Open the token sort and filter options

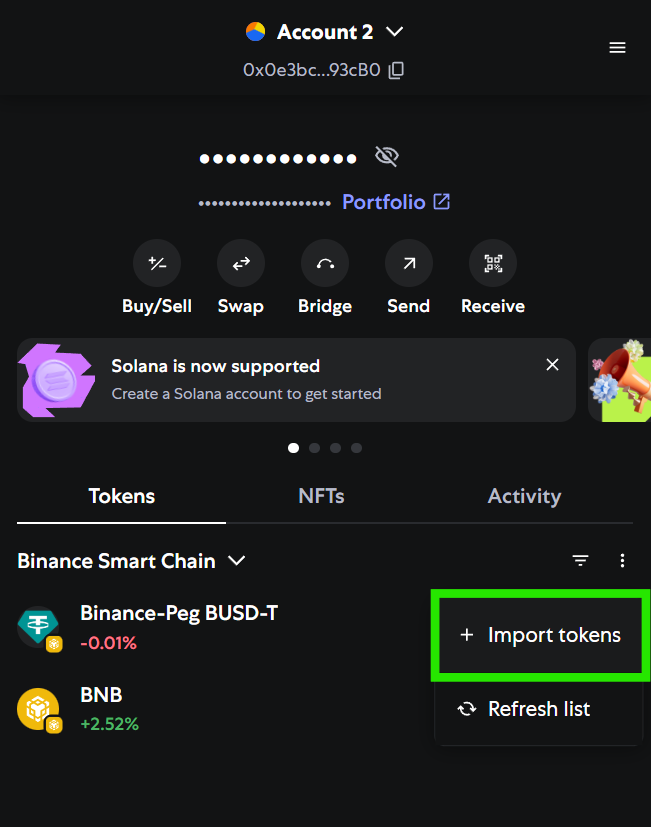[x=581, y=561]
